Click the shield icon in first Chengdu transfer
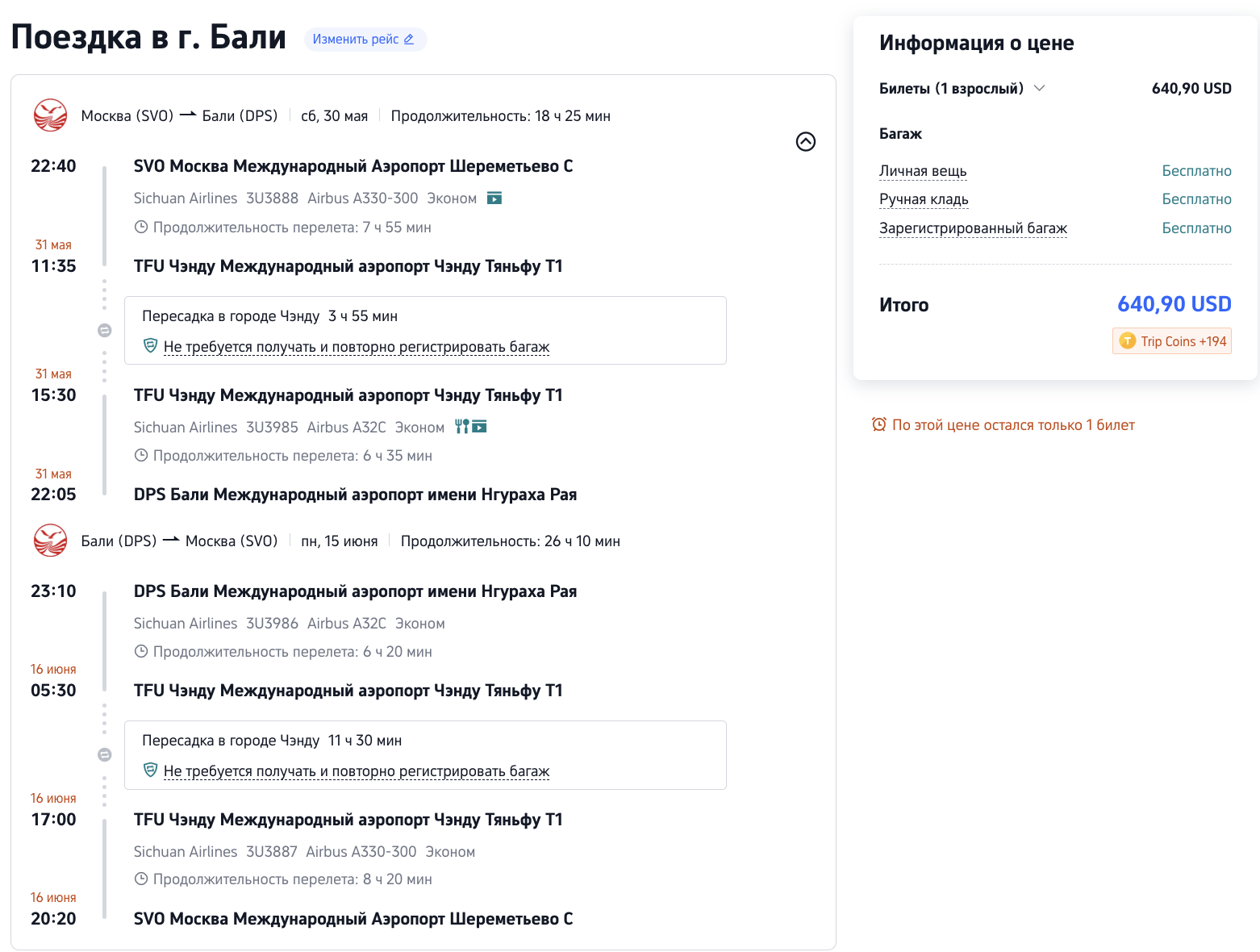 (150, 345)
